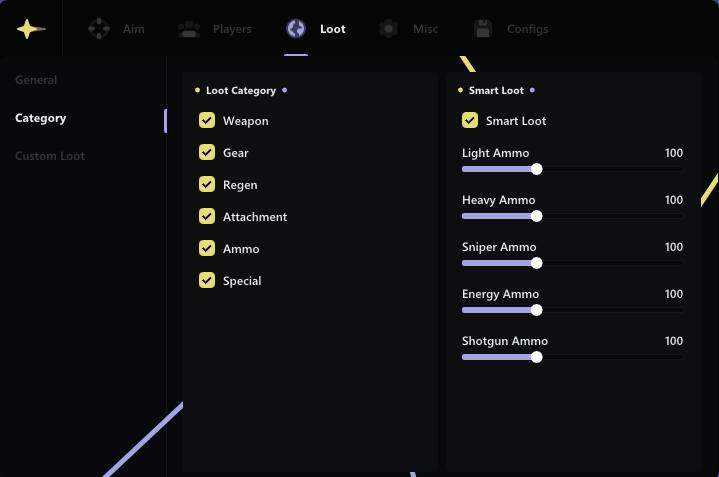Toggle the Special checkbox
The width and height of the screenshot is (719, 477).
click(x=207, y=280)
